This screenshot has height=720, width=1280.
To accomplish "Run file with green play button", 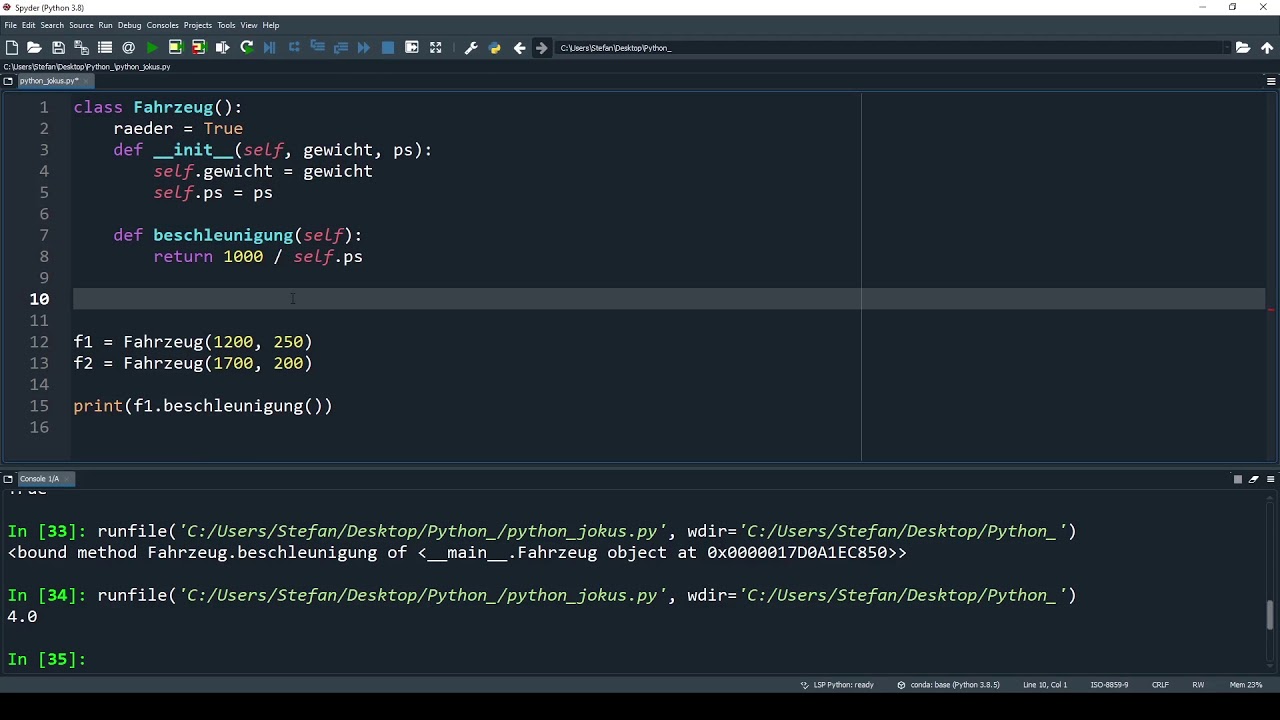I will 152,48.
